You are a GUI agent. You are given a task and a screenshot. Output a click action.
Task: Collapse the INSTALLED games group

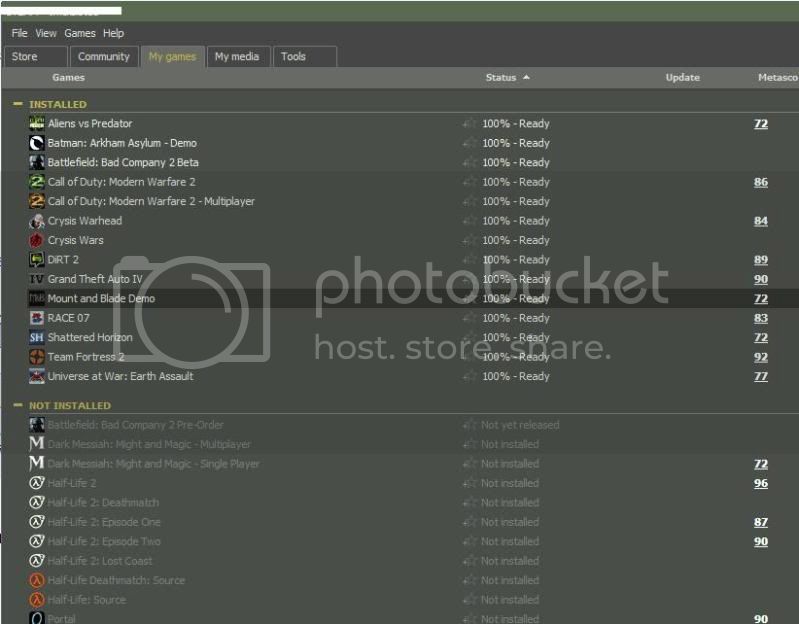point(18,104)
